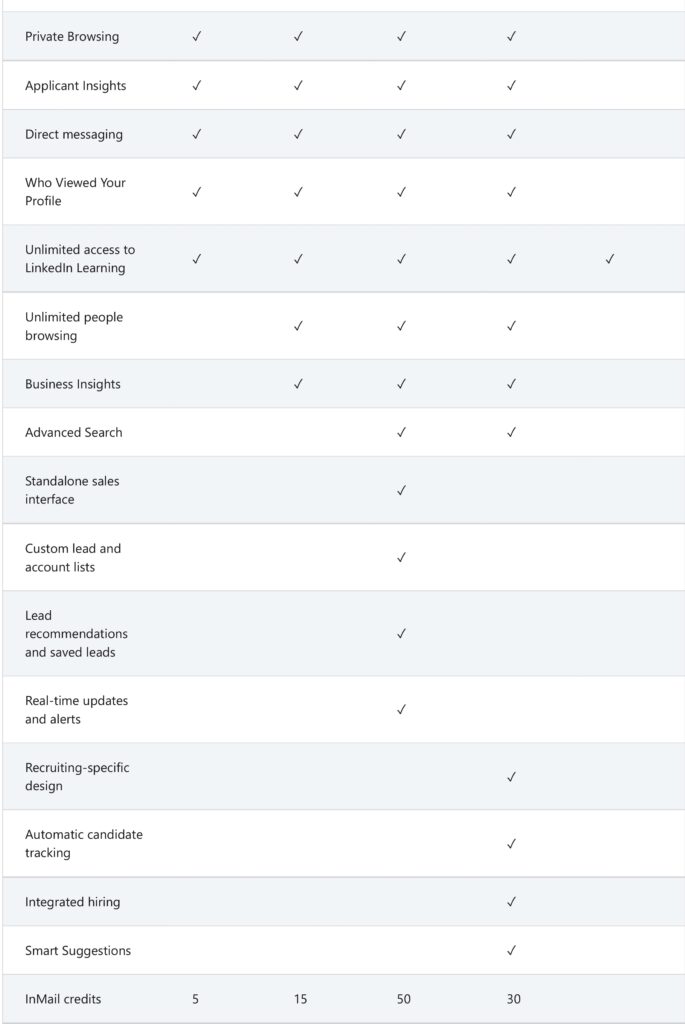Select the InMail credits value 50
This screenshot has height=1024, width=685.
[402, 999]
